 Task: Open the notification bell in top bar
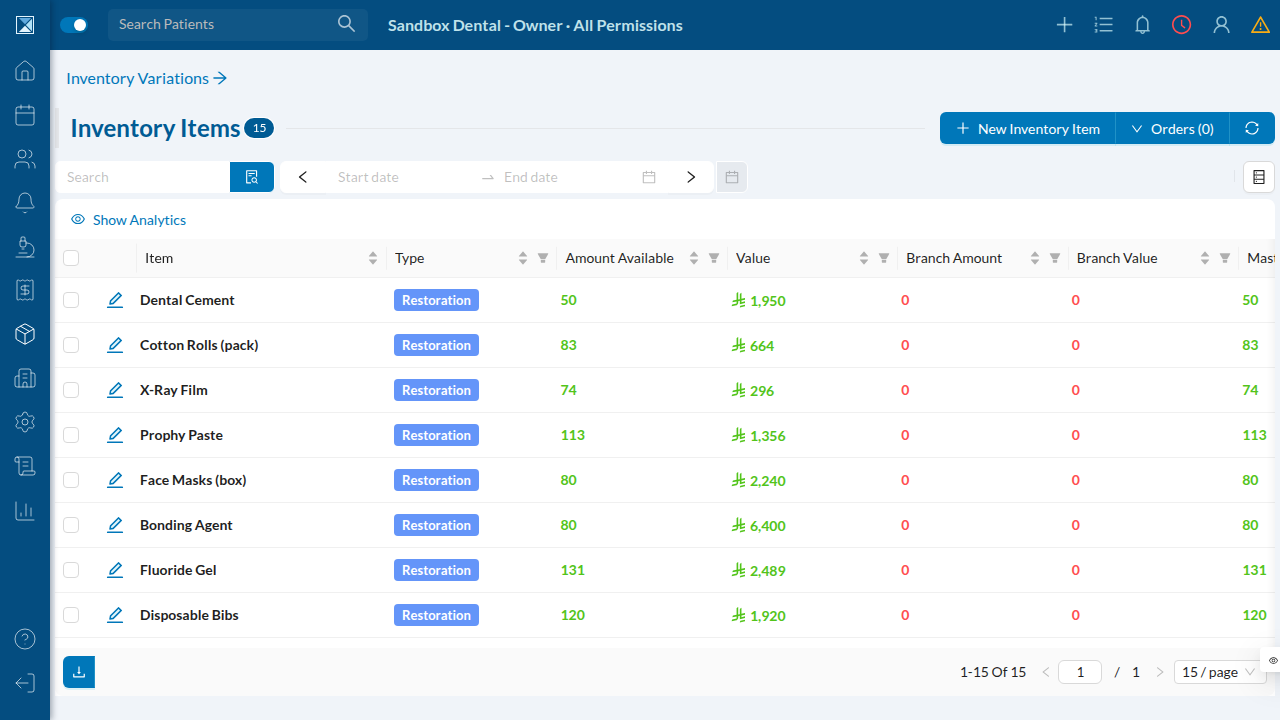point(1142,25)
